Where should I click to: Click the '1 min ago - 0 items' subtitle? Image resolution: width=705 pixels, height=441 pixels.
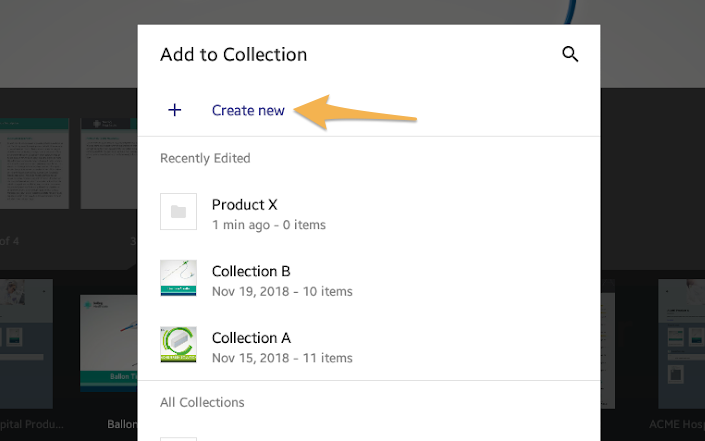pos(268,225)
